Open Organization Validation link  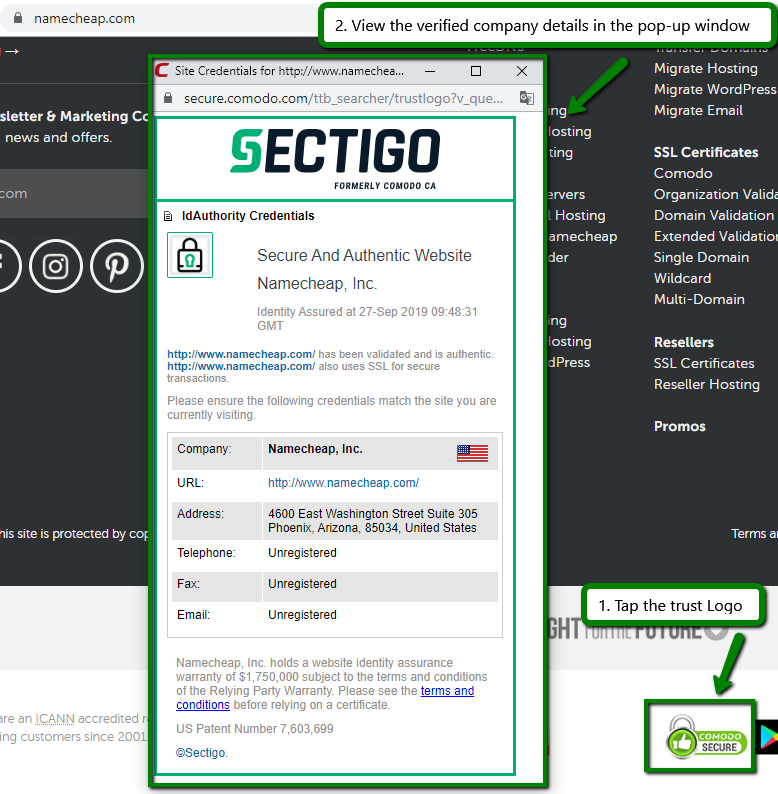(715, 194)
